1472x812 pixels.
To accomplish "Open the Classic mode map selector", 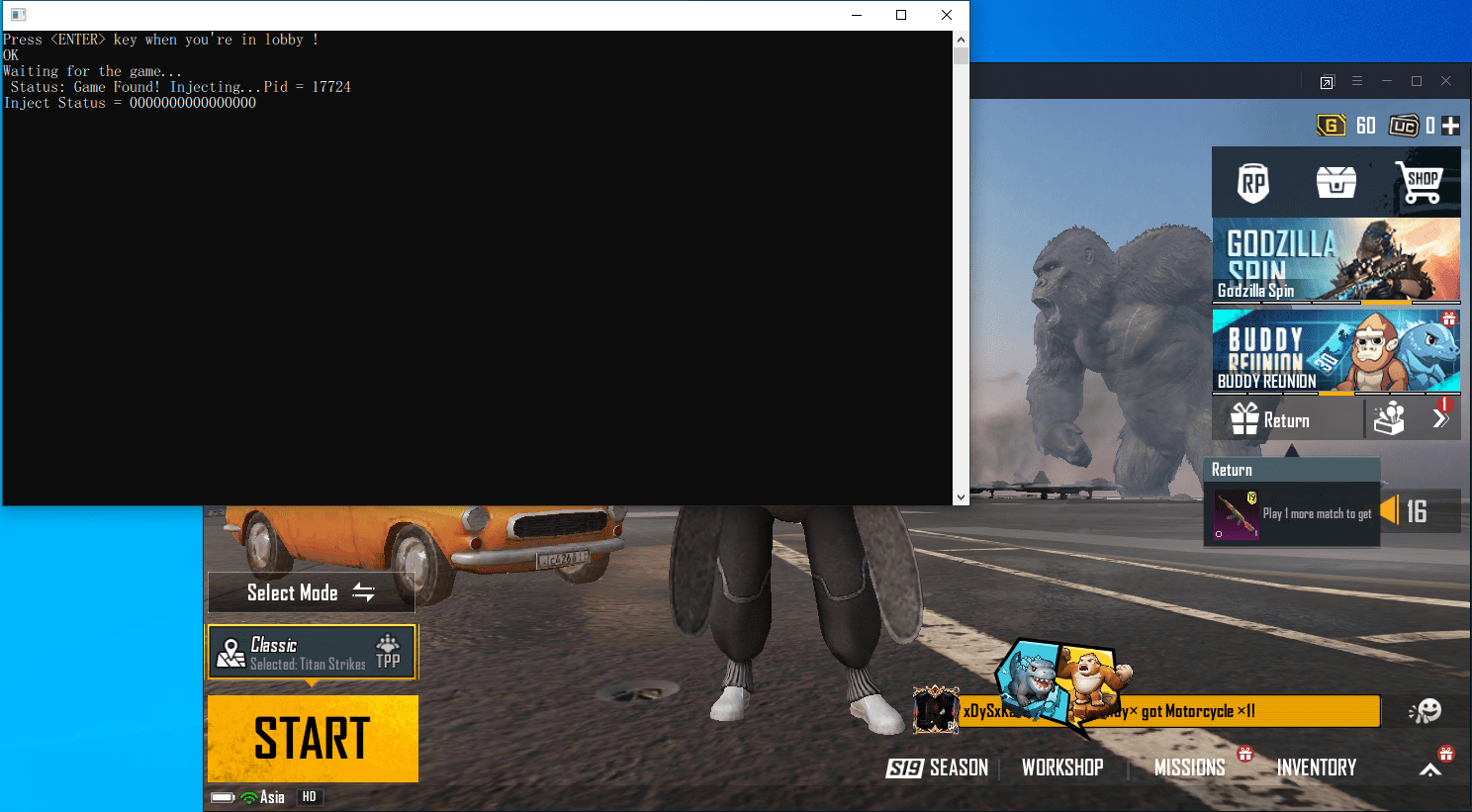I will [312, 652].
